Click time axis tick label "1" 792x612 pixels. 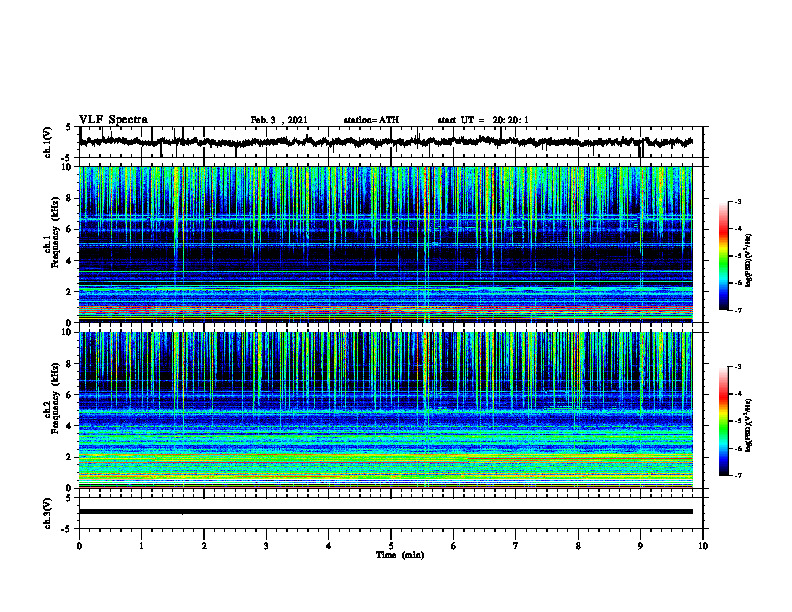pyautogui.click(x=141, y=546)
